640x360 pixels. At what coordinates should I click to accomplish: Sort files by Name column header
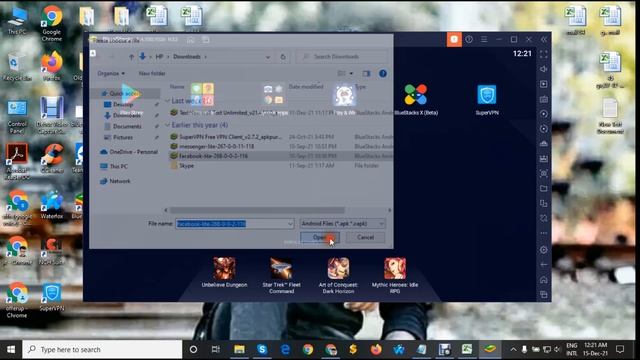click(177, 87)
